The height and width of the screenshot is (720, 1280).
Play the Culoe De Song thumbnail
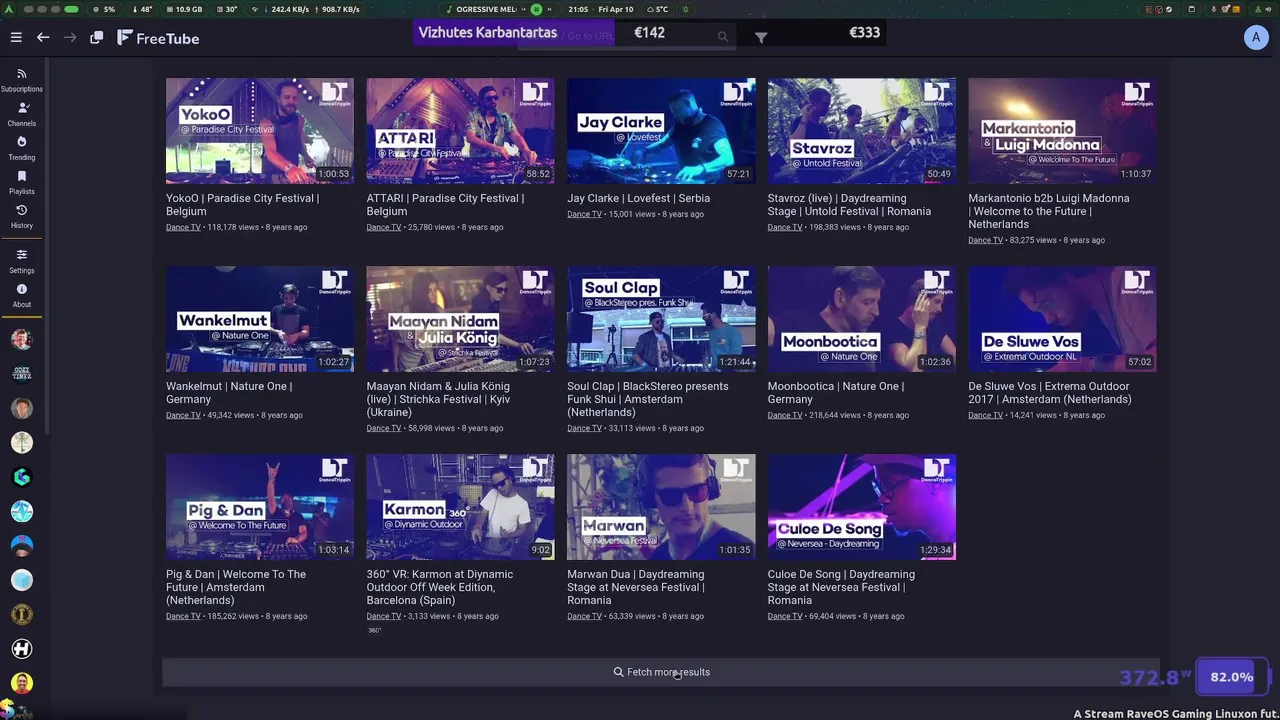862,507
